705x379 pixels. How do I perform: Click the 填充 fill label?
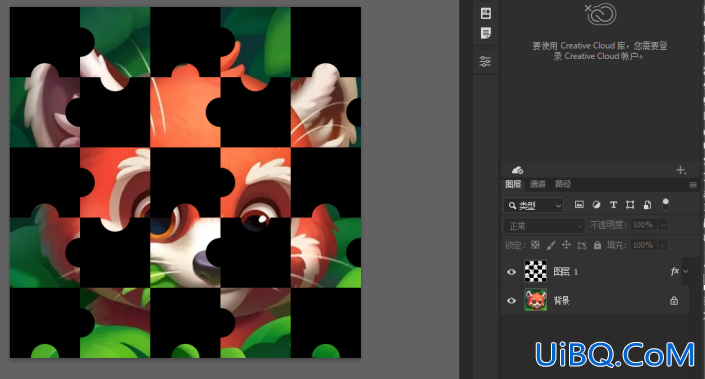pyautogui.click(x=616, y=245)
